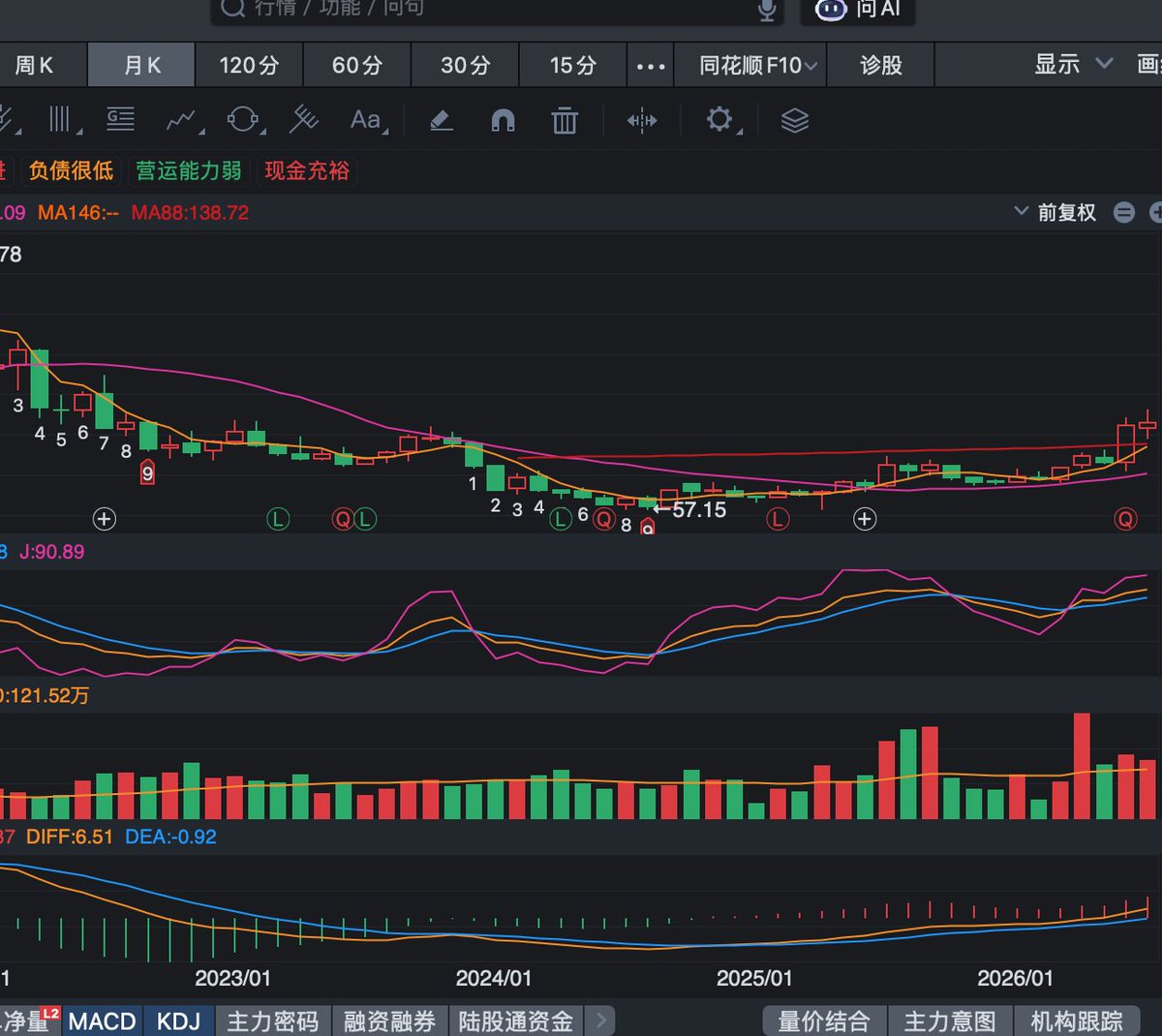Image resolution: width=1162 pixels, height=1036 pixels.
Task: Expand the 显示 display dropdown
Action: (x=1073, y=64)
